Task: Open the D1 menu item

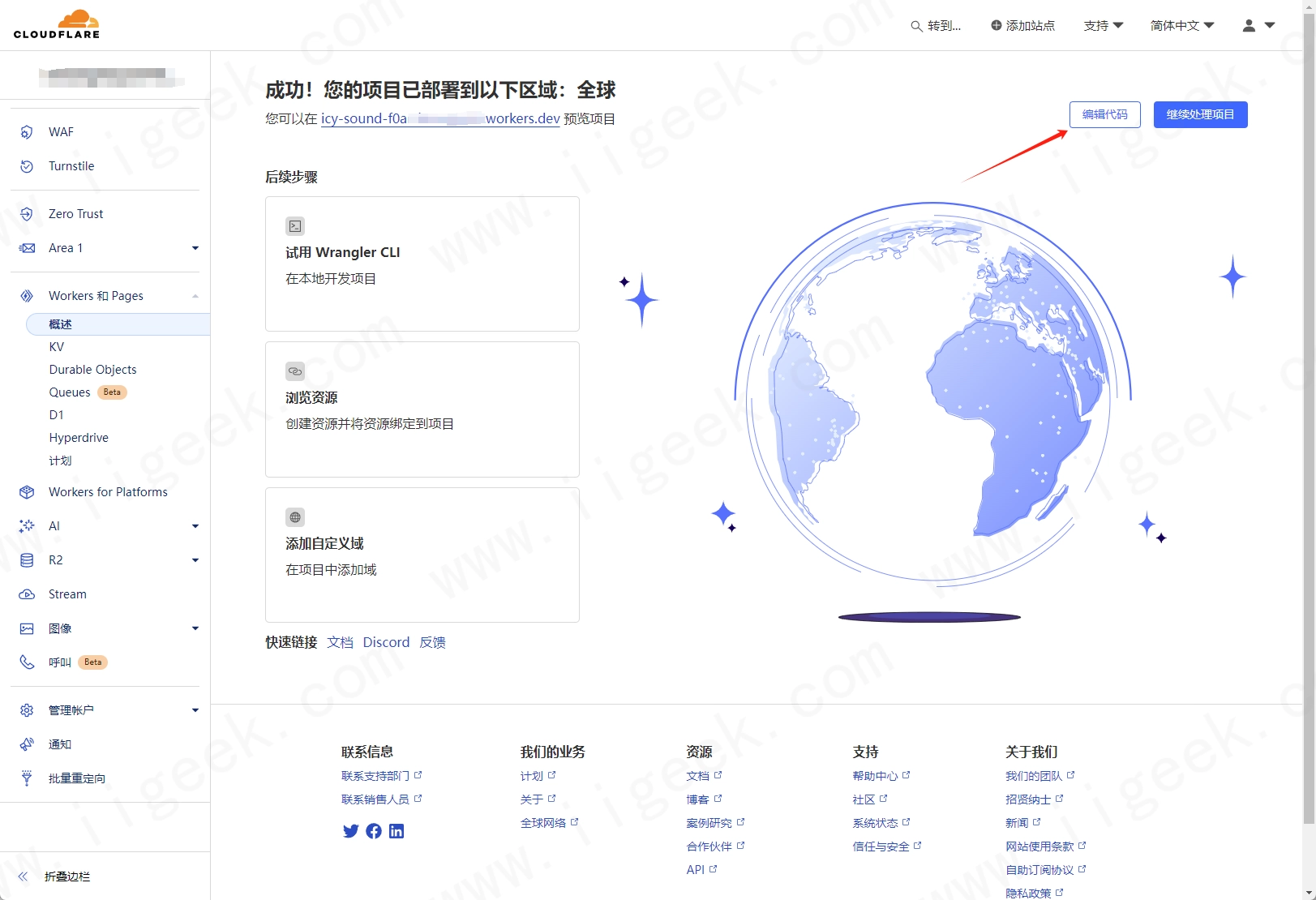Action: click(56, 415)
